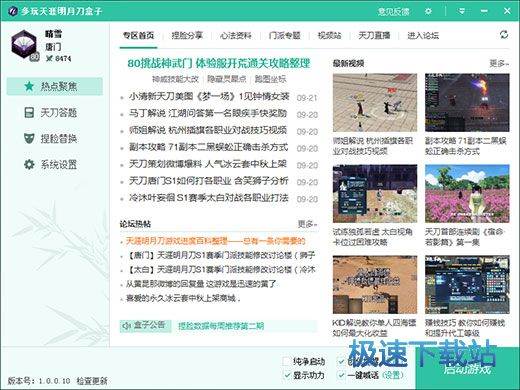
Task: Open the 天刀直播 tab
Action: point(374,35)
